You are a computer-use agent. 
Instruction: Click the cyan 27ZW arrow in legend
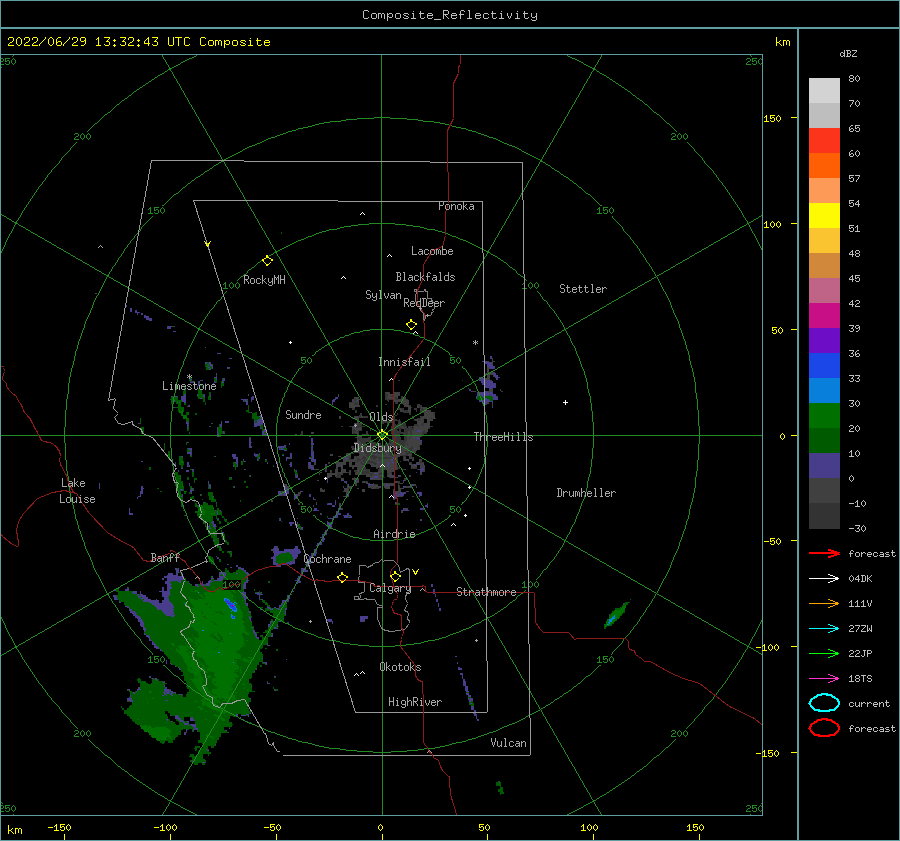click(824, 629)
